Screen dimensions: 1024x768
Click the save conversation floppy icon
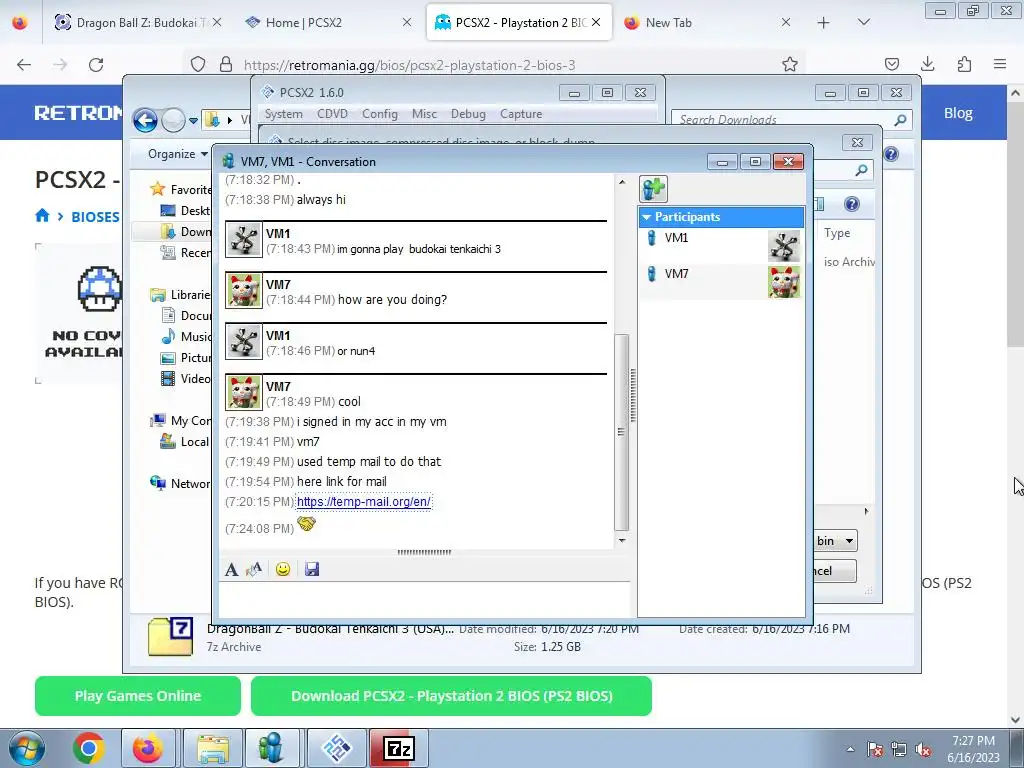click(312, 569)
